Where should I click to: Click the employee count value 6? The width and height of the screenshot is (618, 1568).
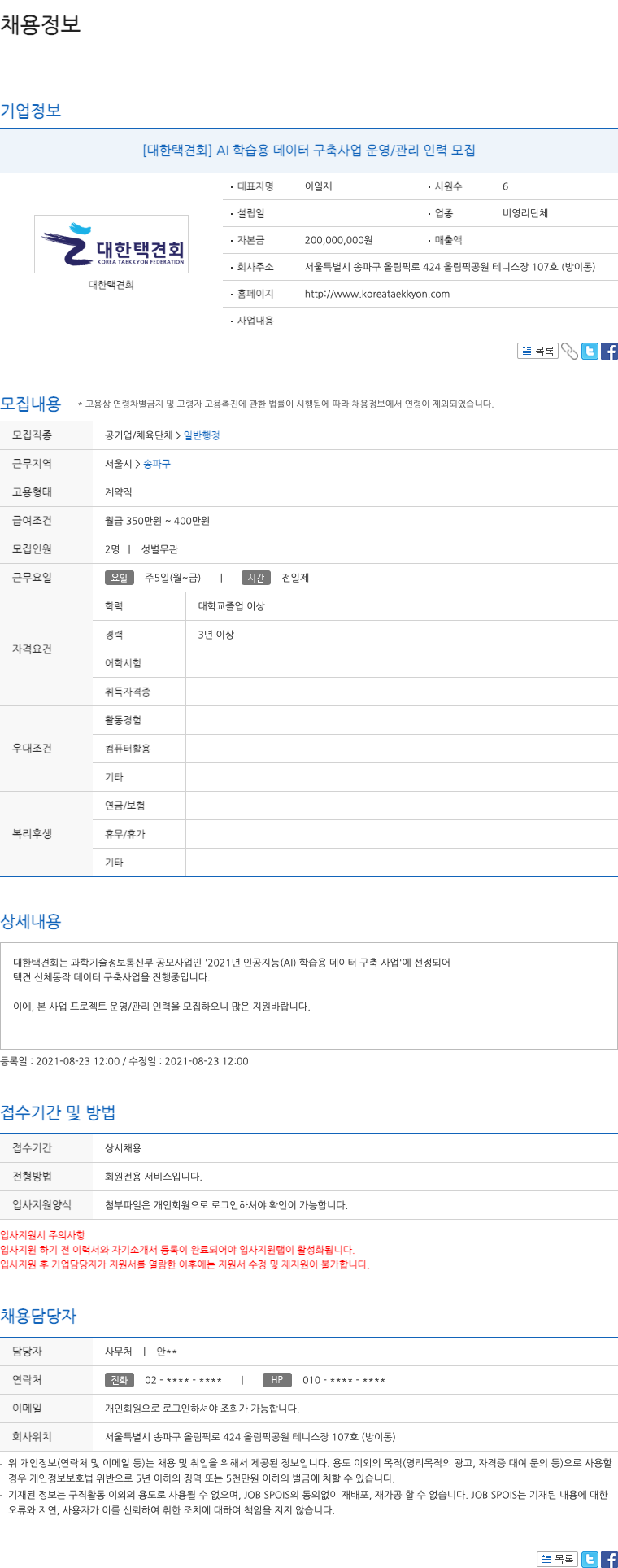(x=505, y=186)
